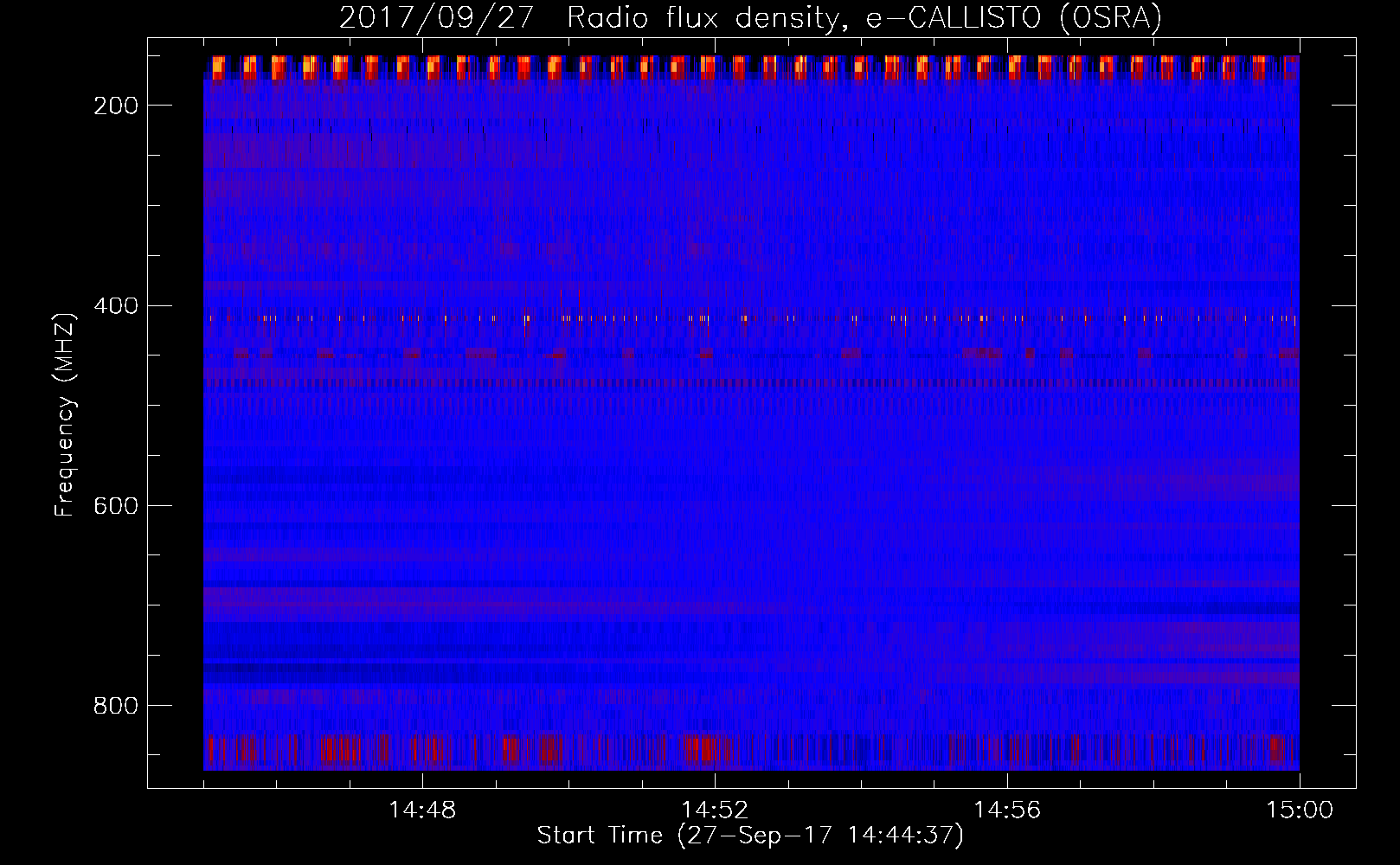Click the 800 frequency tick label
This screenshot has height=865, width=1400.
click(x=116, y=706)
